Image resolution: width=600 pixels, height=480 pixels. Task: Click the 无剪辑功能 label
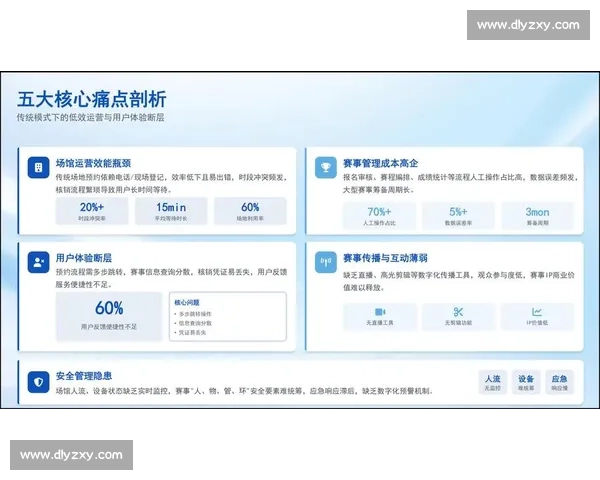pos(458,323)
